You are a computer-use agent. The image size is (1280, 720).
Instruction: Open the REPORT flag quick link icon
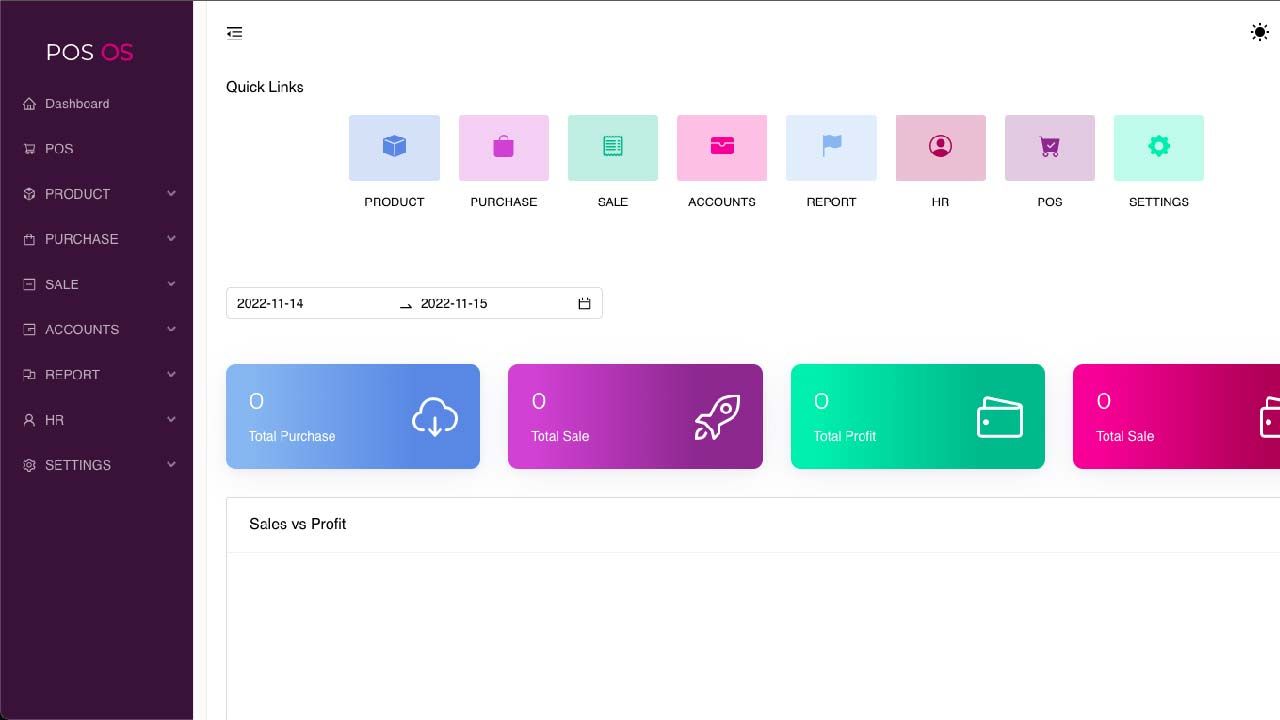[x=831, y=147]
